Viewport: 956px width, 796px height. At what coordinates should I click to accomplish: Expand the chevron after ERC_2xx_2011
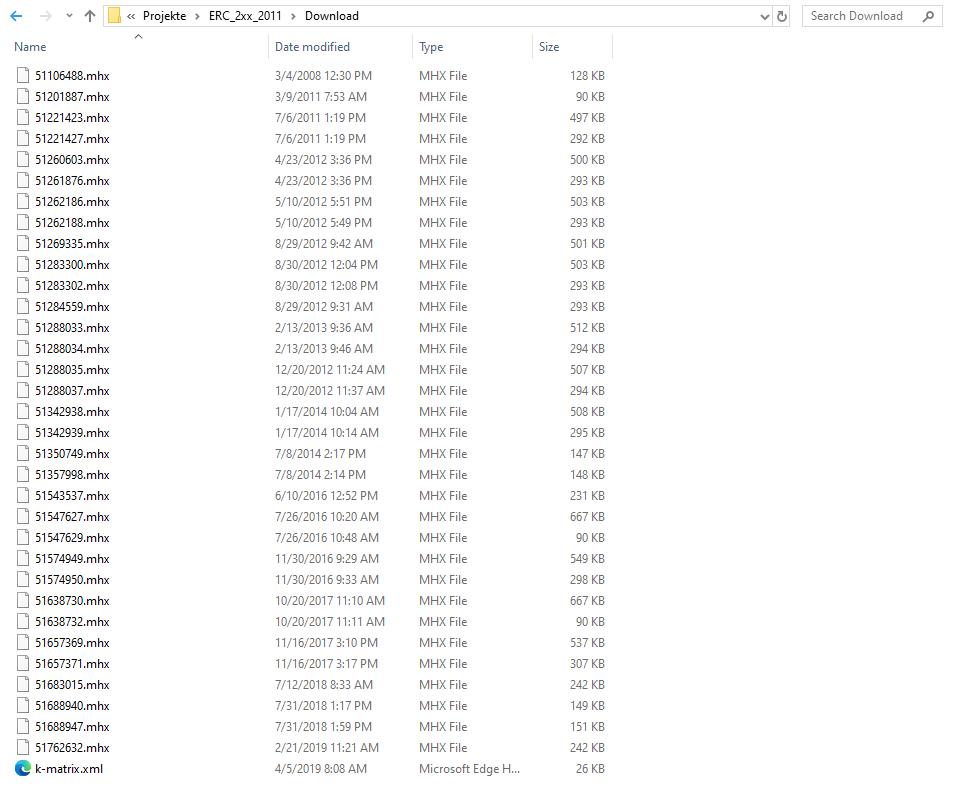tap(293, 16)
